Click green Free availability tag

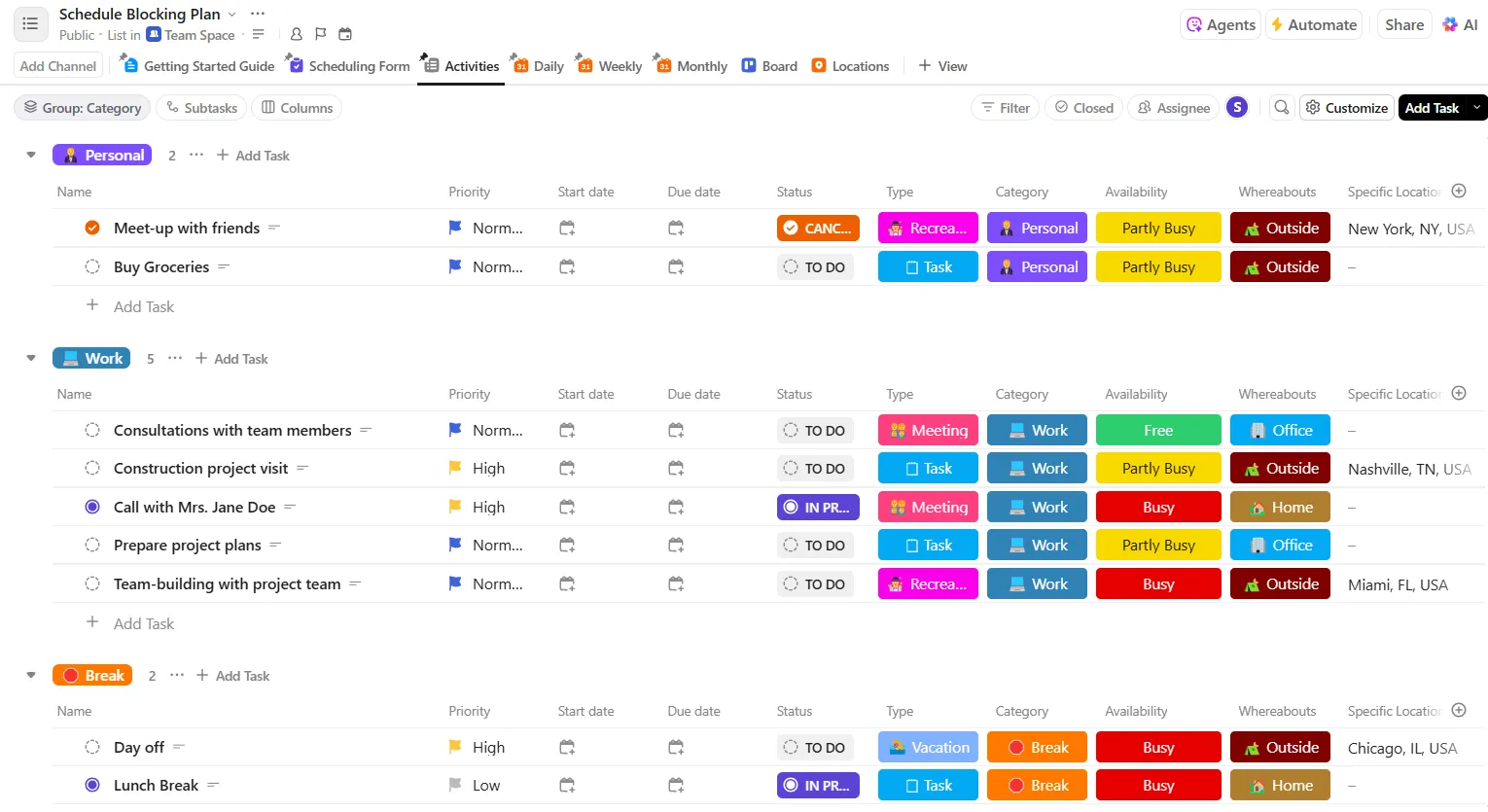tap(1158, 430)
